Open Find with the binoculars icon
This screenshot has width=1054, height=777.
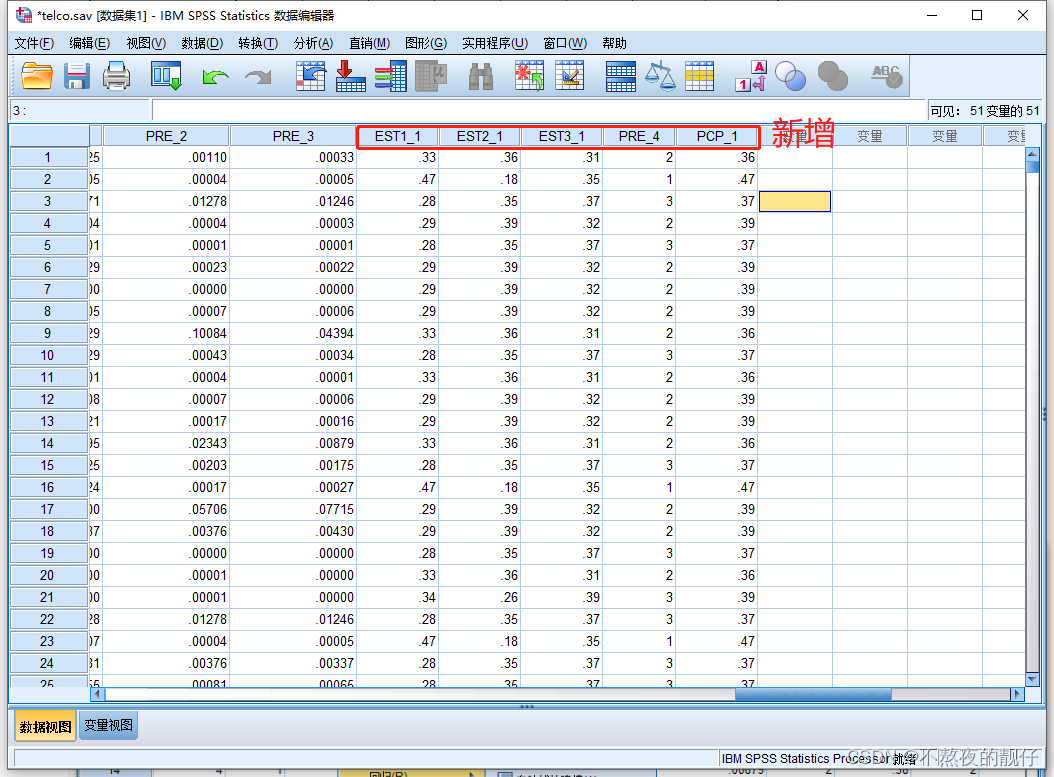[x=481, y=77]
